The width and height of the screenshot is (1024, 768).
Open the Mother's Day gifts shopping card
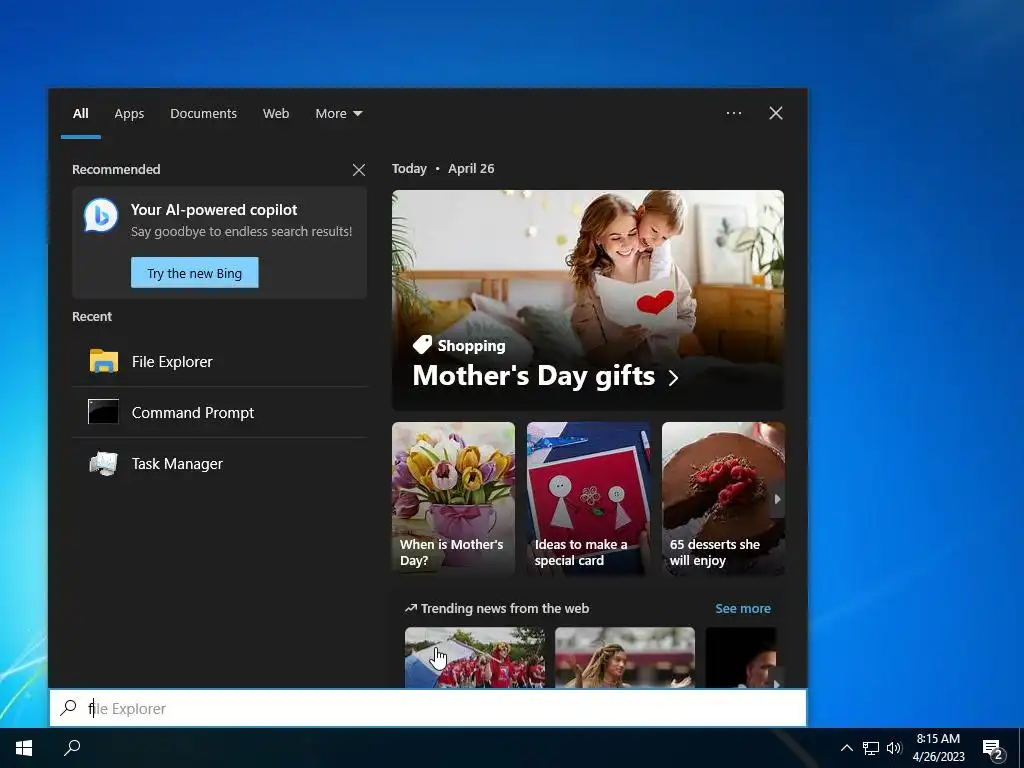588,300
